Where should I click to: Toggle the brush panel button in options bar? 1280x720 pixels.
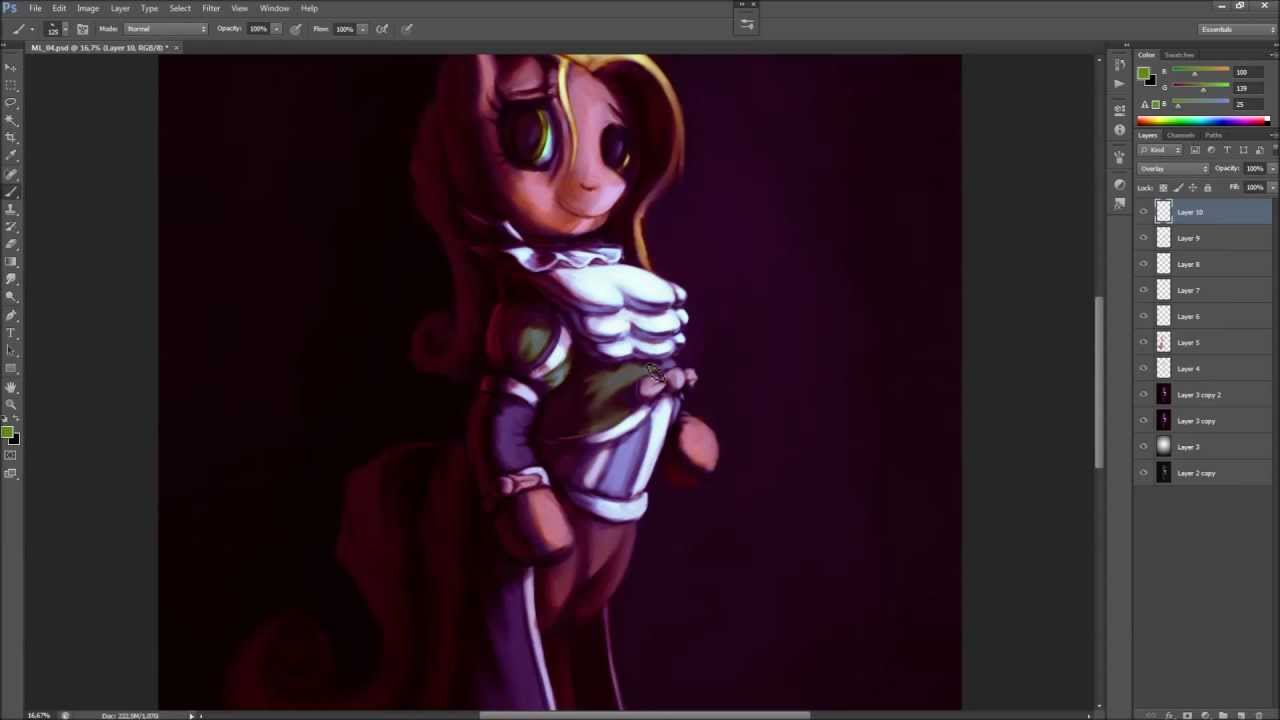point(82,29)
